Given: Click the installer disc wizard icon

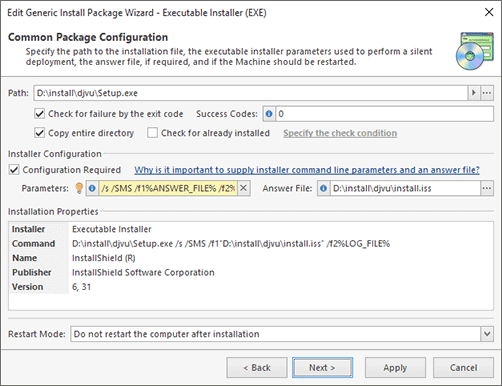Looking at the screenshot, I should (x=475, y=51).
